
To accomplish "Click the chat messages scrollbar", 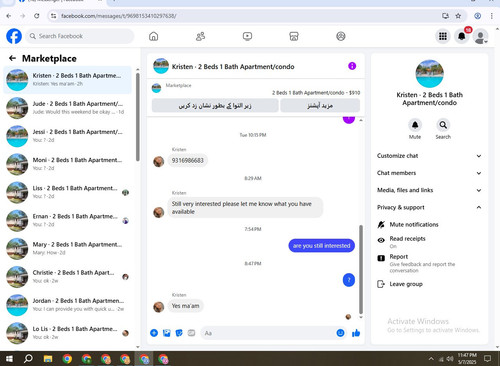I will click(361, 269).
